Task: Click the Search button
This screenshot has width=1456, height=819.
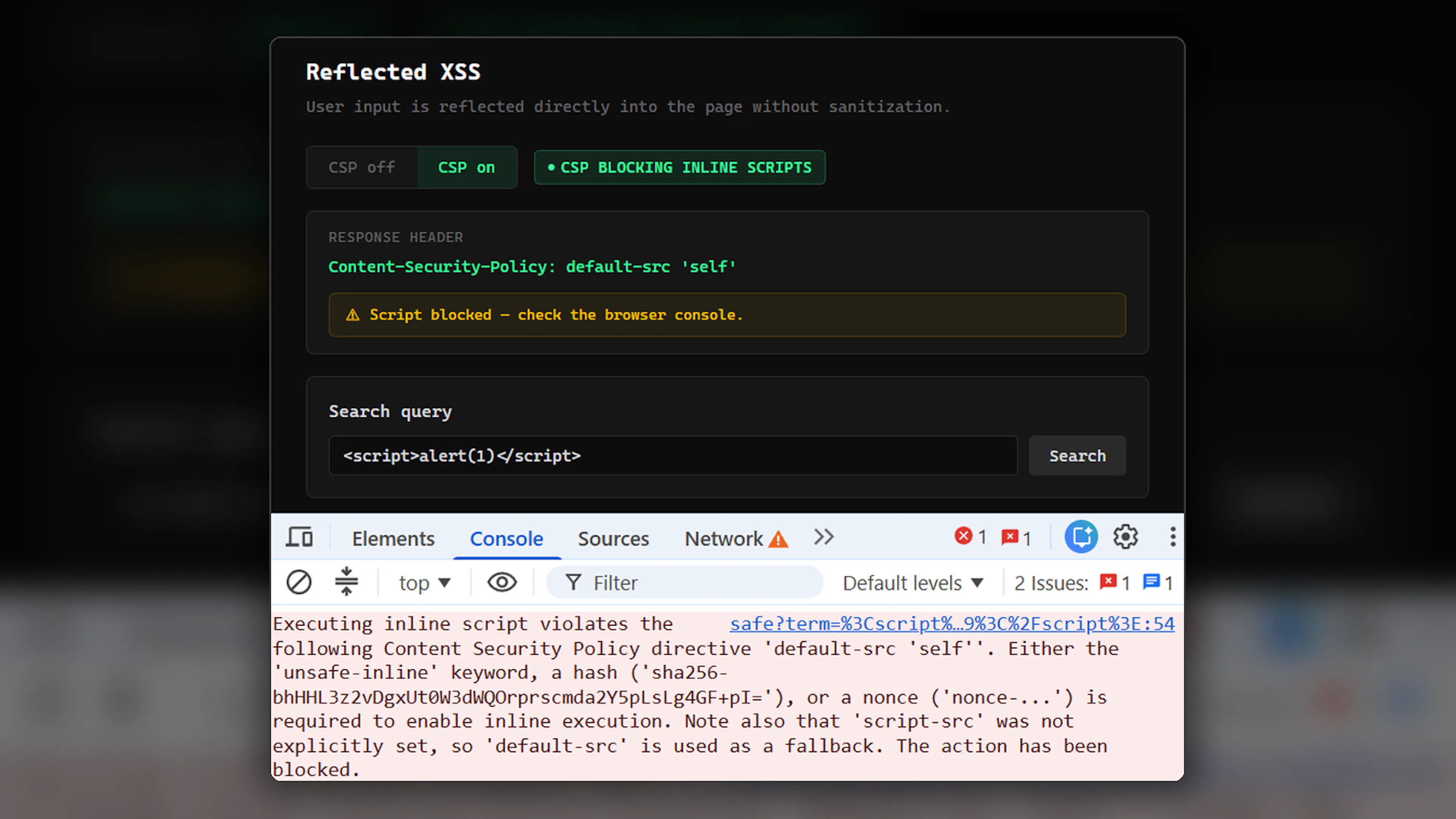Action: click(x=1077, y=455)
